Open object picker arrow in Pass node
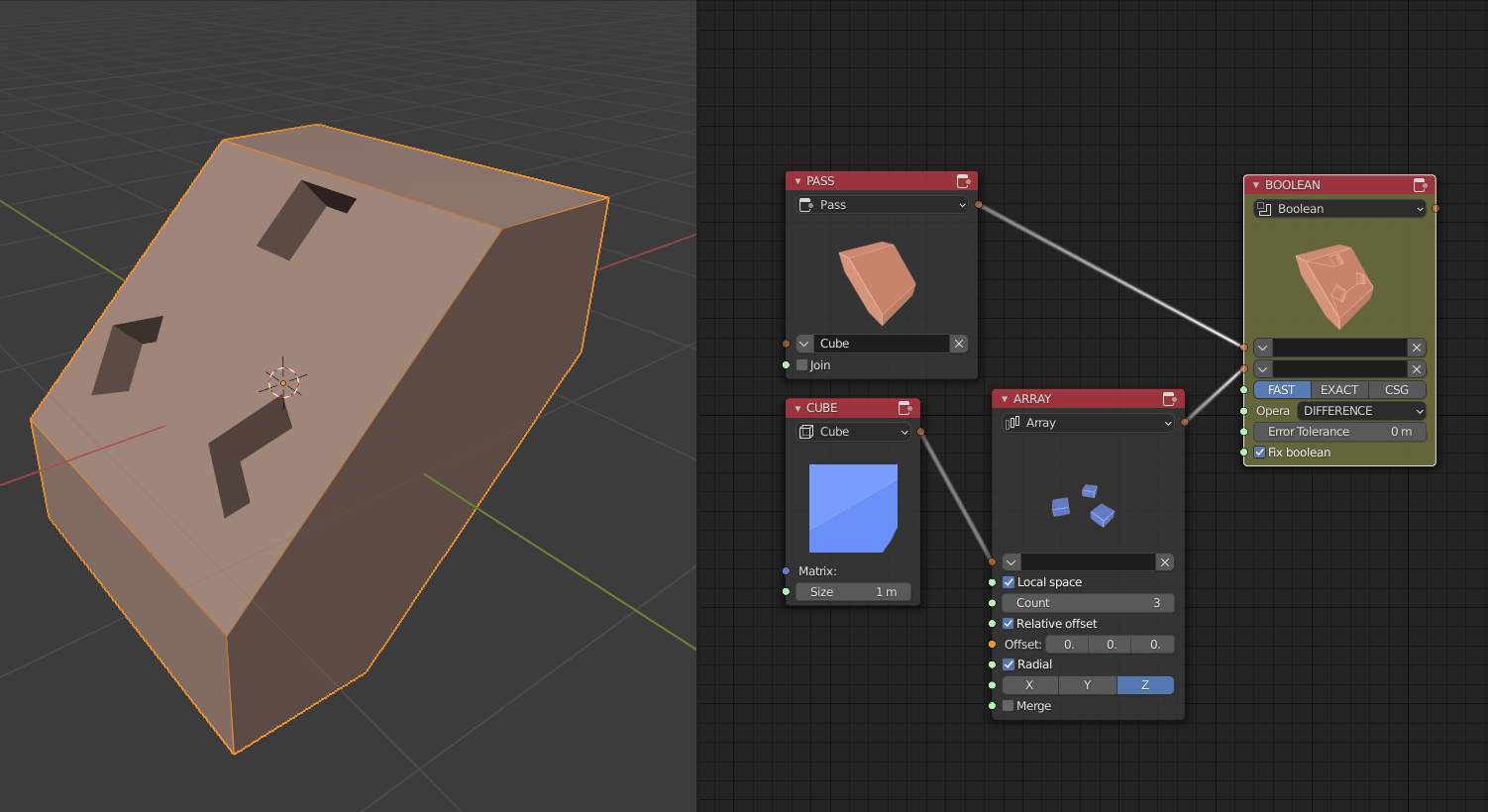1488x812 pixels. pos(804,344)
